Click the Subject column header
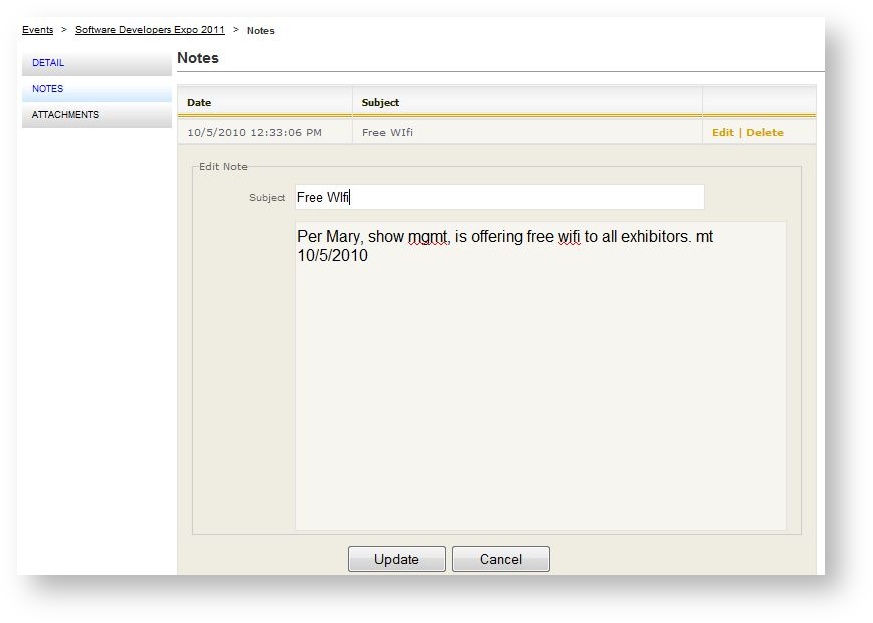The image size is (873, 623). click(380, 103)
